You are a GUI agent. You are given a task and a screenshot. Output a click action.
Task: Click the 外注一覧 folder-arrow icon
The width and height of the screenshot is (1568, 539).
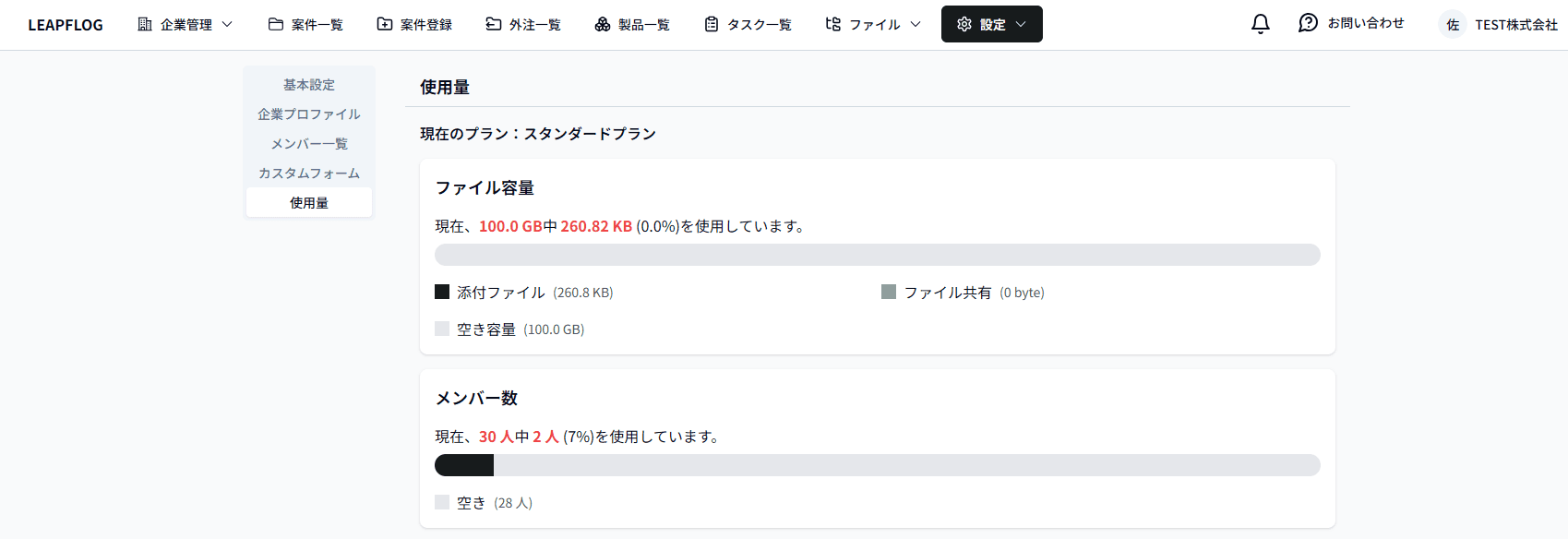point(494,24)
